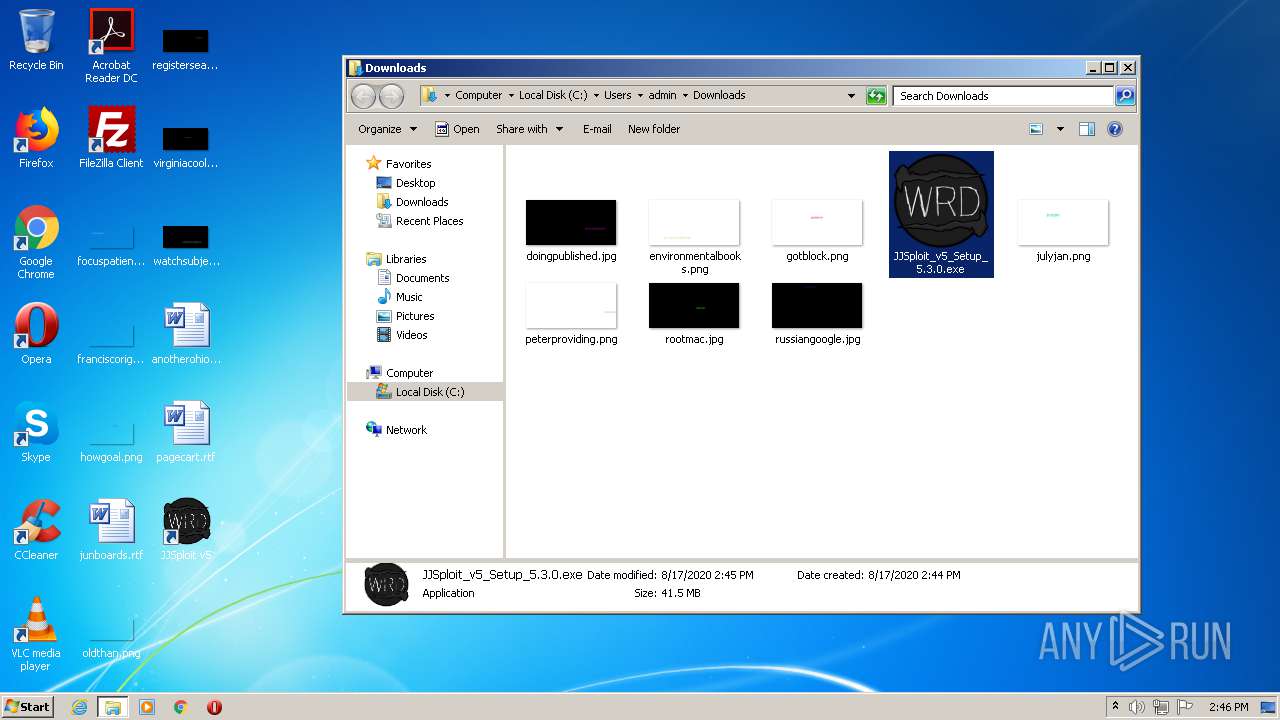
Task: Open the Opera desktop shortcut
Action: pos(36,334)
